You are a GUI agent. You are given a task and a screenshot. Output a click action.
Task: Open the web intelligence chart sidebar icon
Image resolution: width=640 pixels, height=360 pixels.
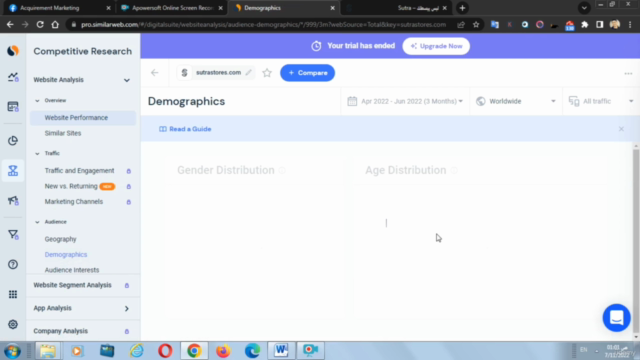(x=13, y=77)
